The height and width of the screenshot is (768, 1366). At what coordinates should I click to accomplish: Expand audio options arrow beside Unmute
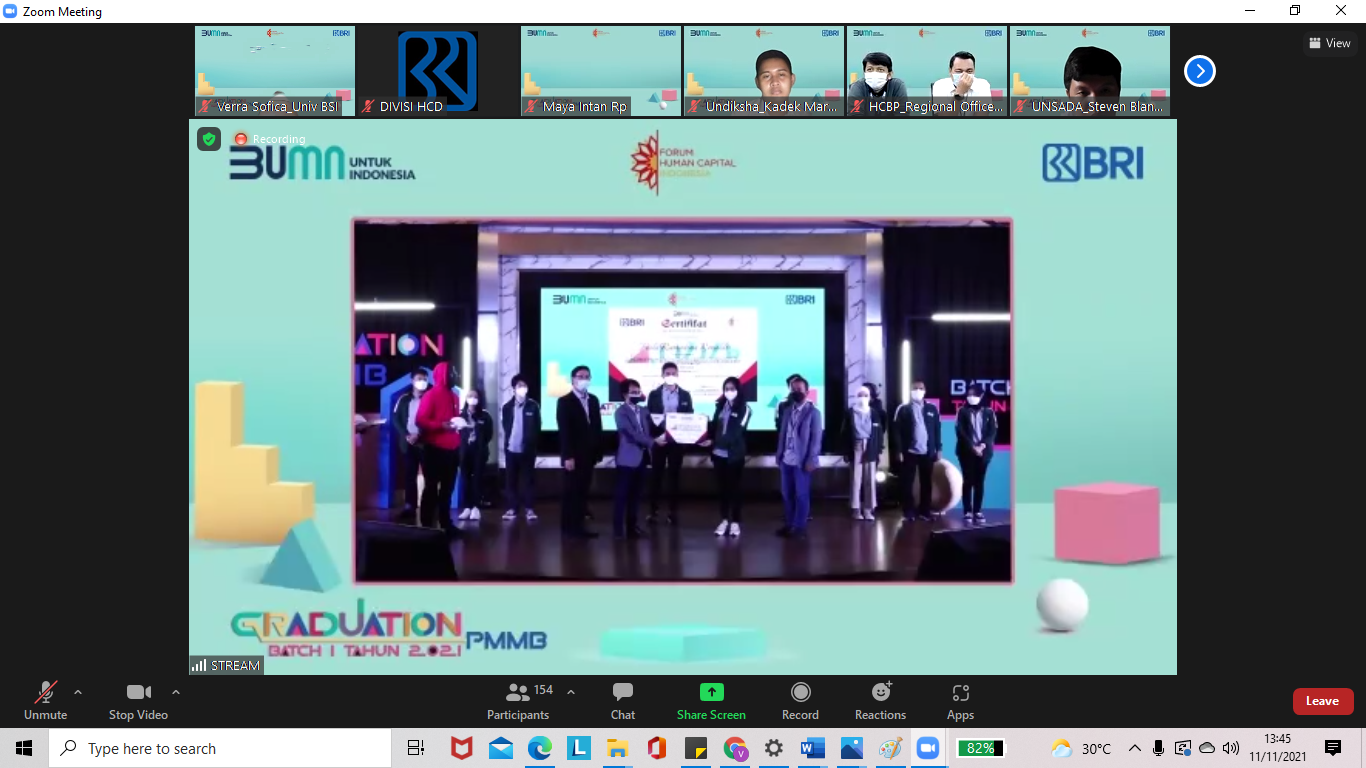[78, 692]
